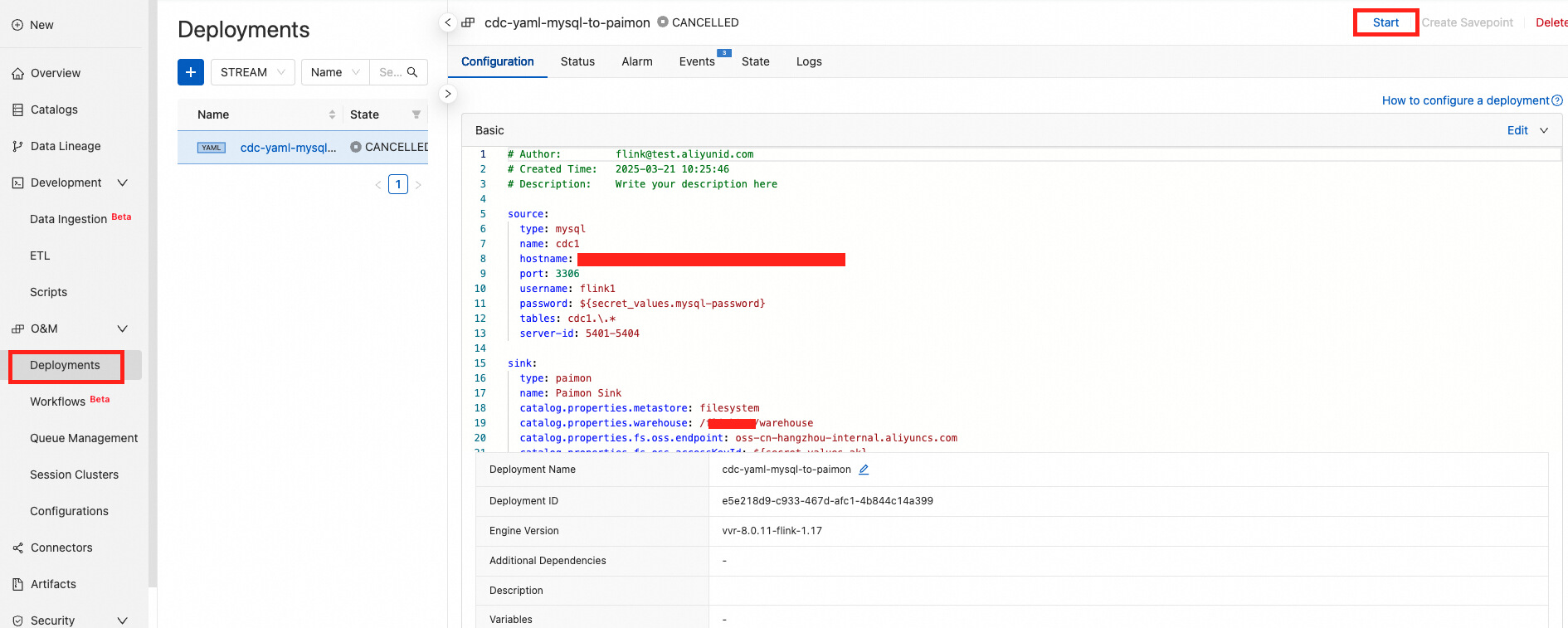Image resolution: width=1568 pixels, height=628 pixels.
Task: Click the Name column sort arrows
Action: (332, 114)
